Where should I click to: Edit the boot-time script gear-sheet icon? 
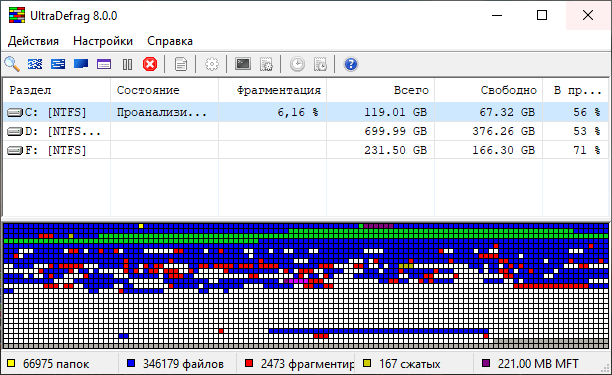click(x=266, y=64)
